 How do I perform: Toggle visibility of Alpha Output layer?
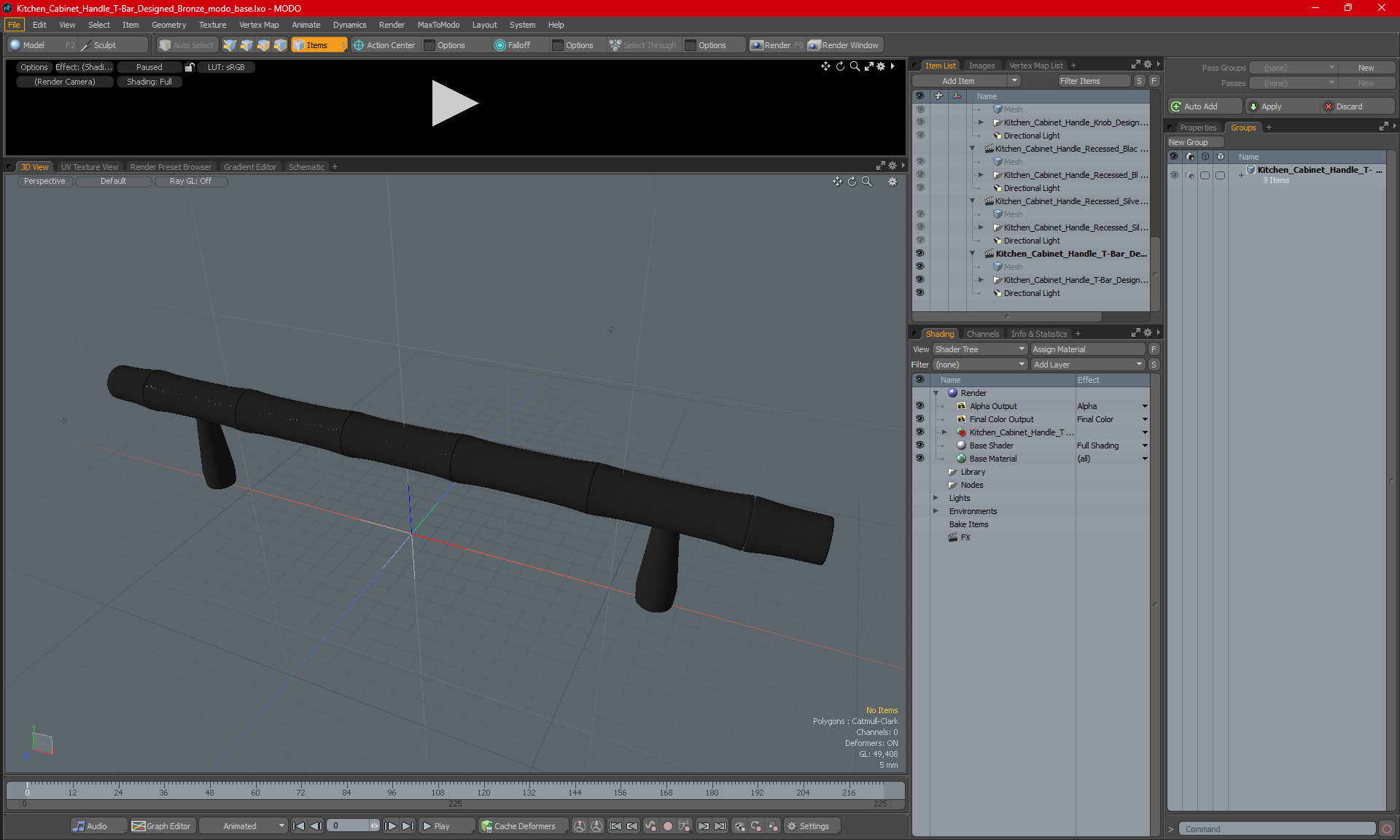coord(919,406)
